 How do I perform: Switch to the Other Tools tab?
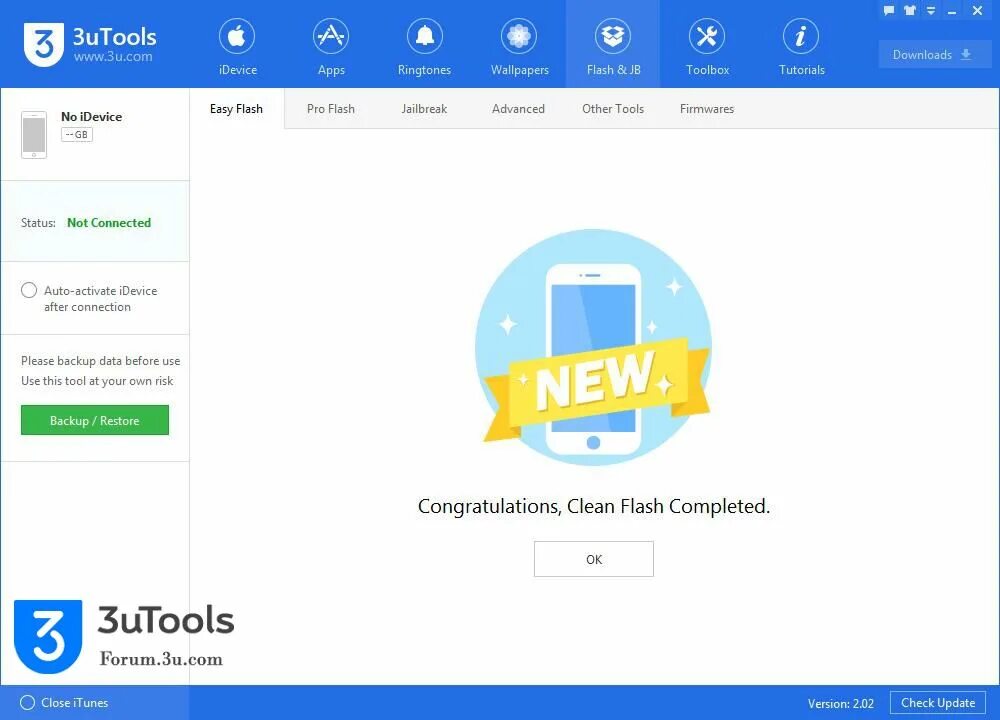(x=613, y=108)
